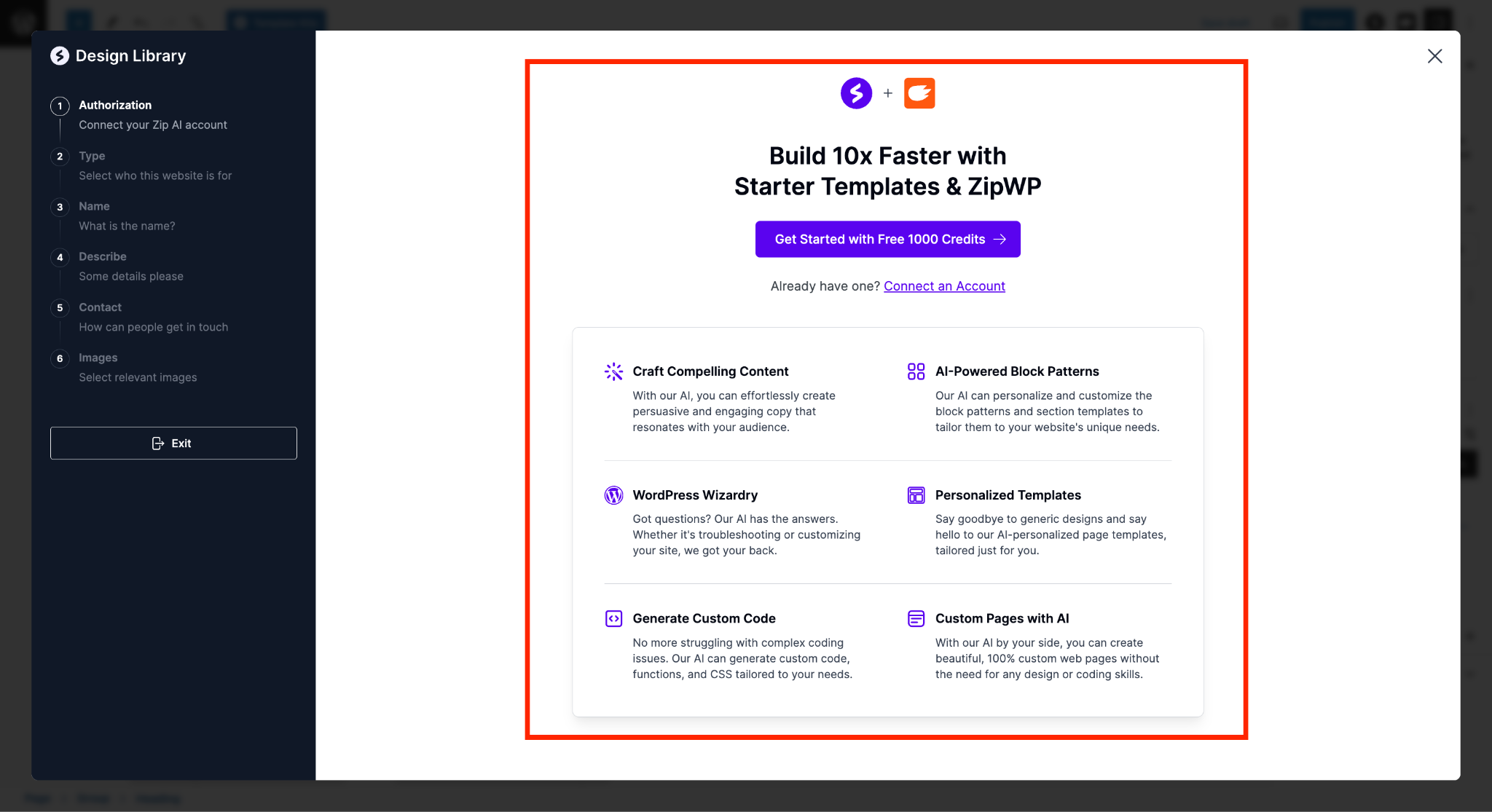
Task: Open step 5 Contact
Action: 100,307
